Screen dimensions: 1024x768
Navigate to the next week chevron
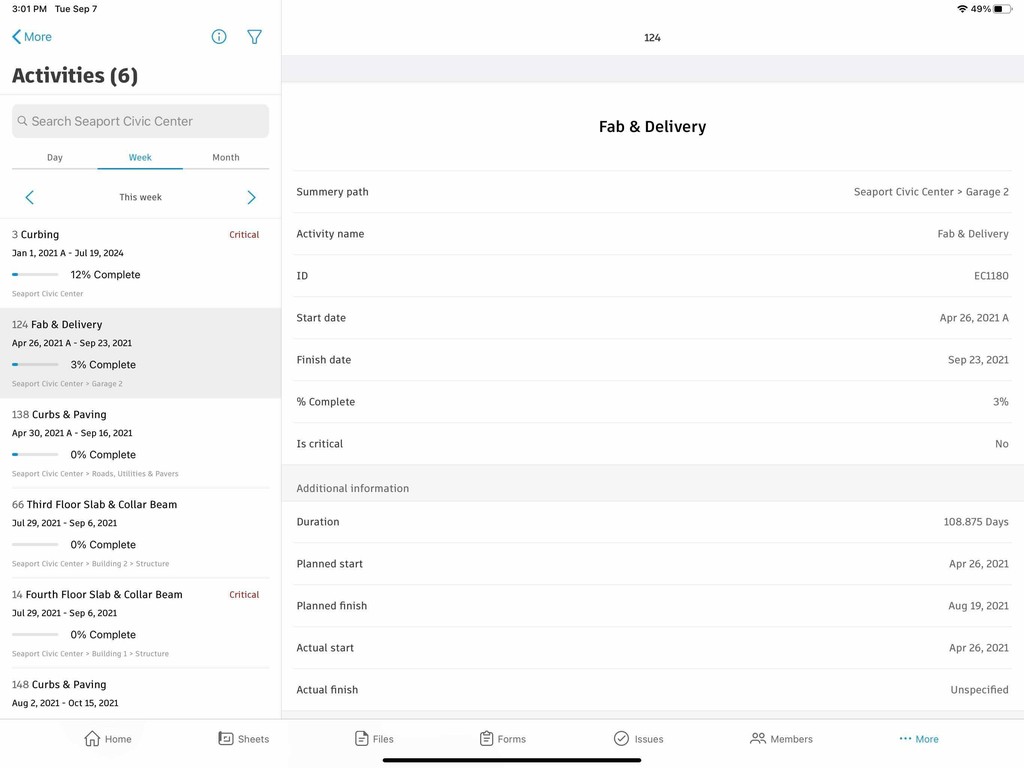tap(251, 197)
